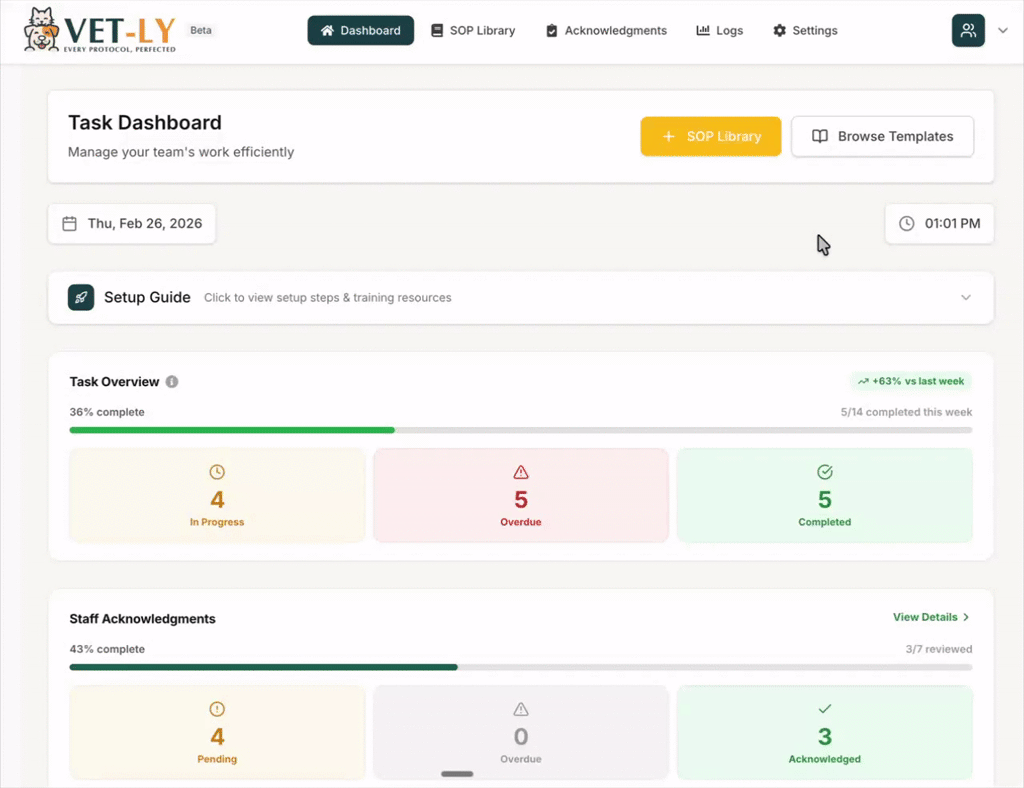Switch to the SOP Library tab
This screenshot has width=1024, height=788.
(x=472, y=30)
